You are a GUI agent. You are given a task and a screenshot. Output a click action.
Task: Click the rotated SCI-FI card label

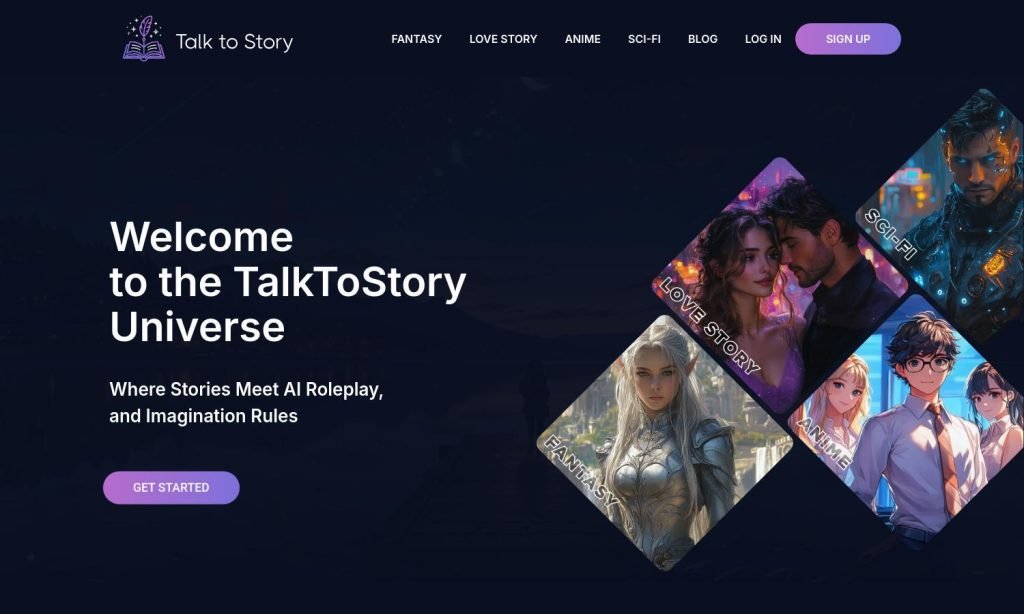tap(891, 234)
